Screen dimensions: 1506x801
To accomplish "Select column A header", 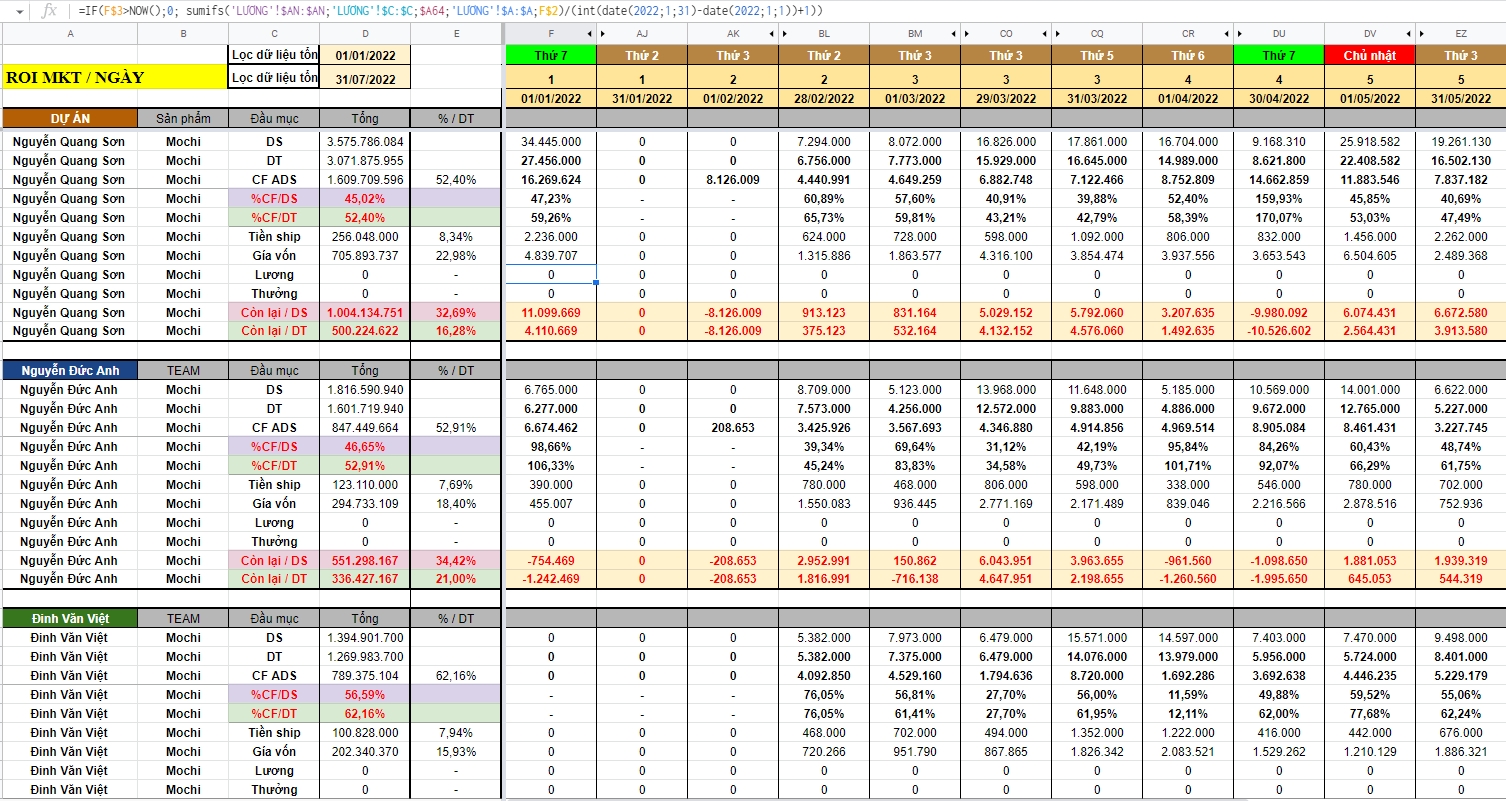I will tap(70, 34).
